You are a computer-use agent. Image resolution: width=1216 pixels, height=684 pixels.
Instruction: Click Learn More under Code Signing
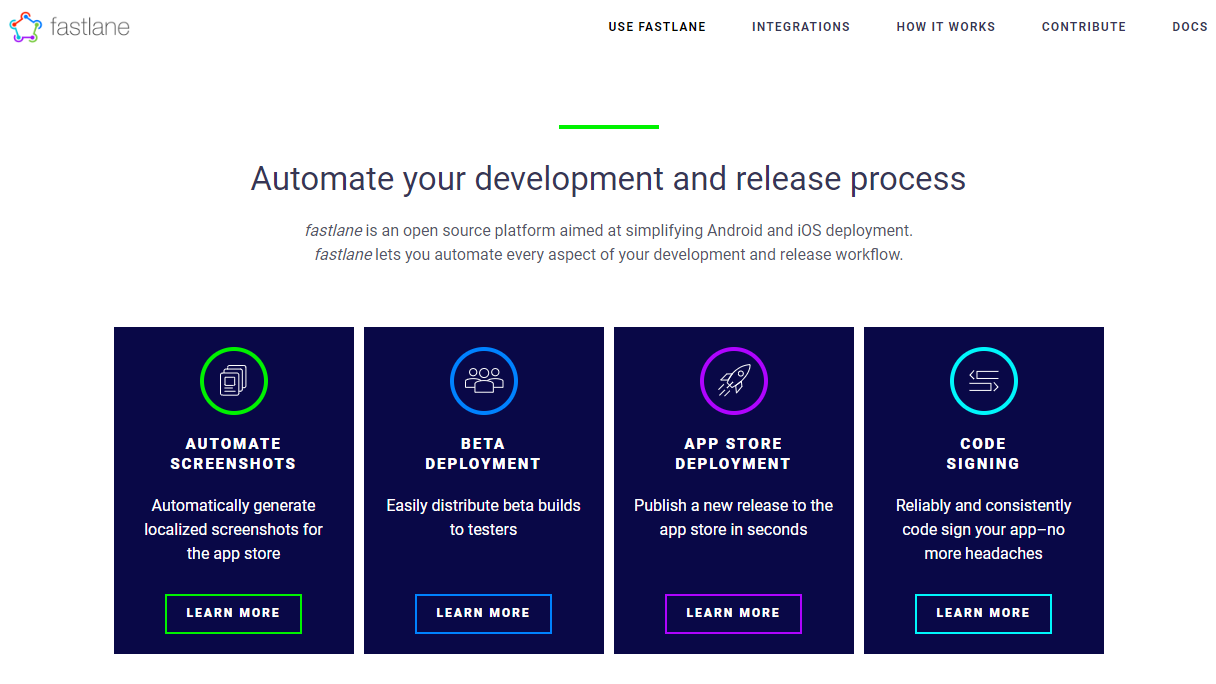point(984,614)
